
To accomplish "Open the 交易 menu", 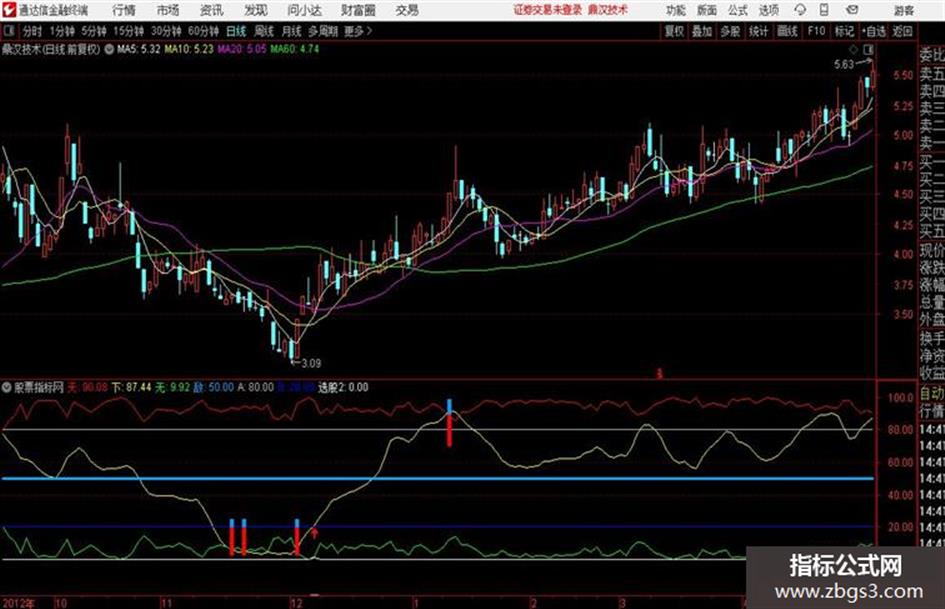I will coord(407,10).
